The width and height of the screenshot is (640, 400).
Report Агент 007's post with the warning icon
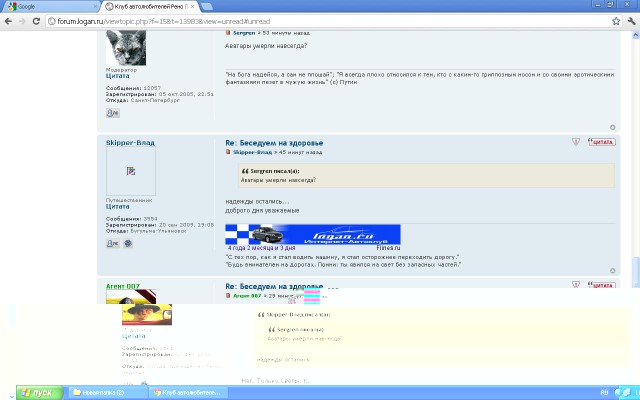pos(576,284)
